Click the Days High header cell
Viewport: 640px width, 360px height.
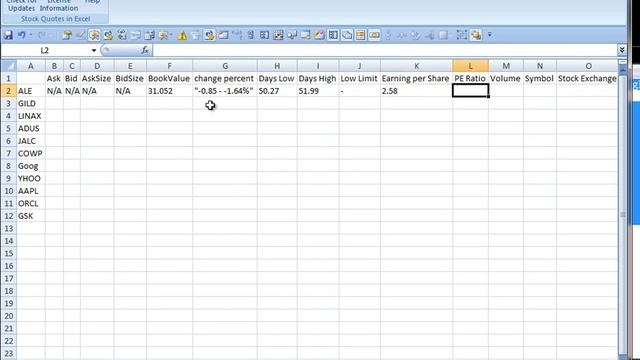tap(318, 78)
